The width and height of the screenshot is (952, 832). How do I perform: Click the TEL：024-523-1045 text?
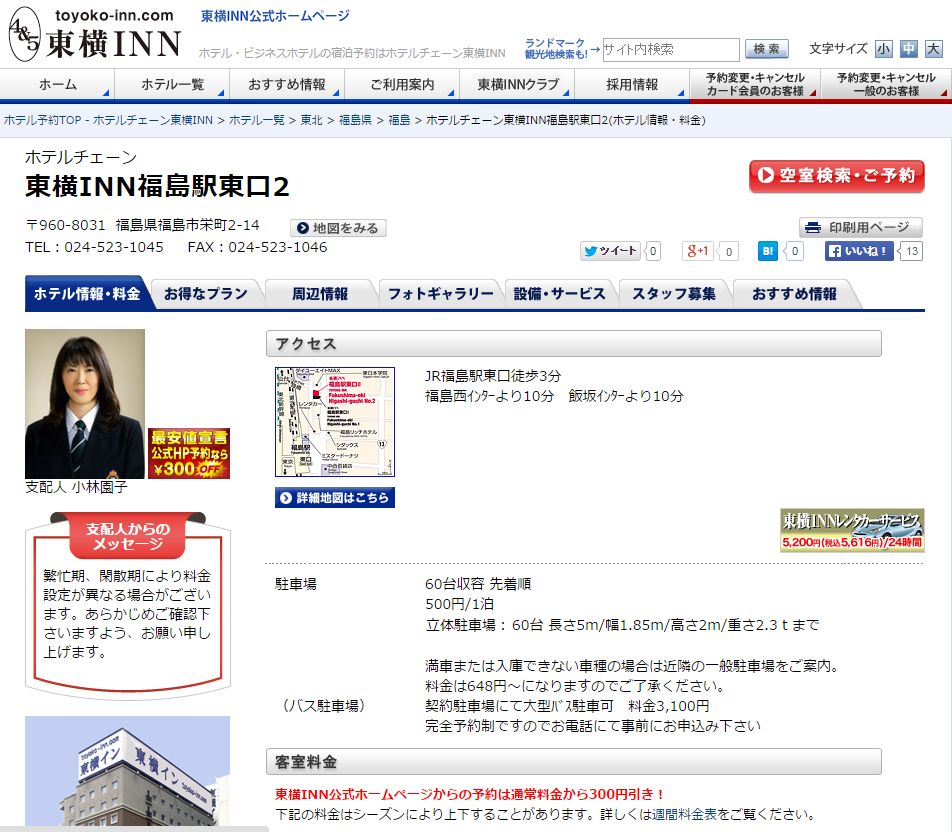tap(94, 247)
